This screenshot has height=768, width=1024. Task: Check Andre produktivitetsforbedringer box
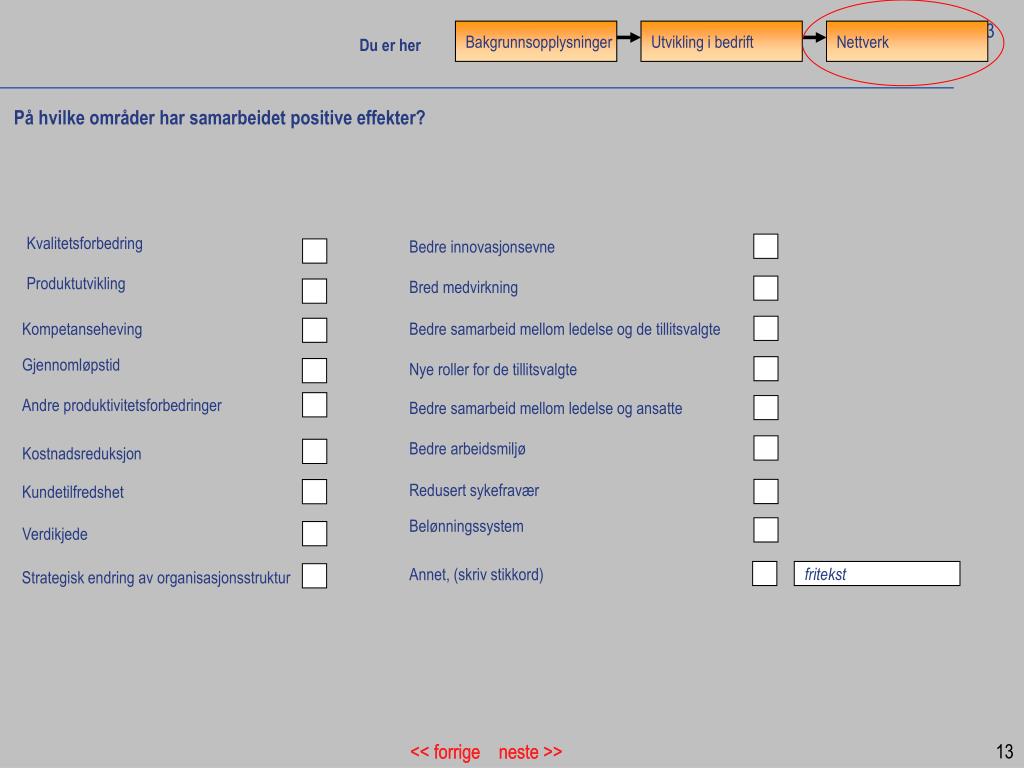(x=314, y=405)
